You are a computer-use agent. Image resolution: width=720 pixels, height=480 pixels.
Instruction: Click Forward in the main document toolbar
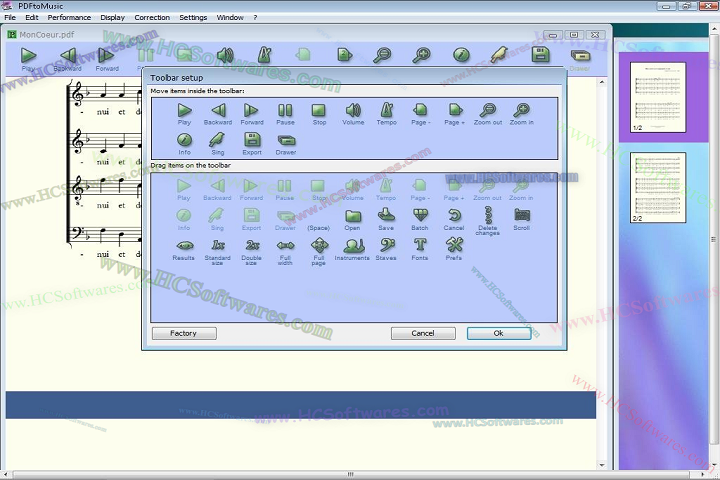tap(107, 56)
